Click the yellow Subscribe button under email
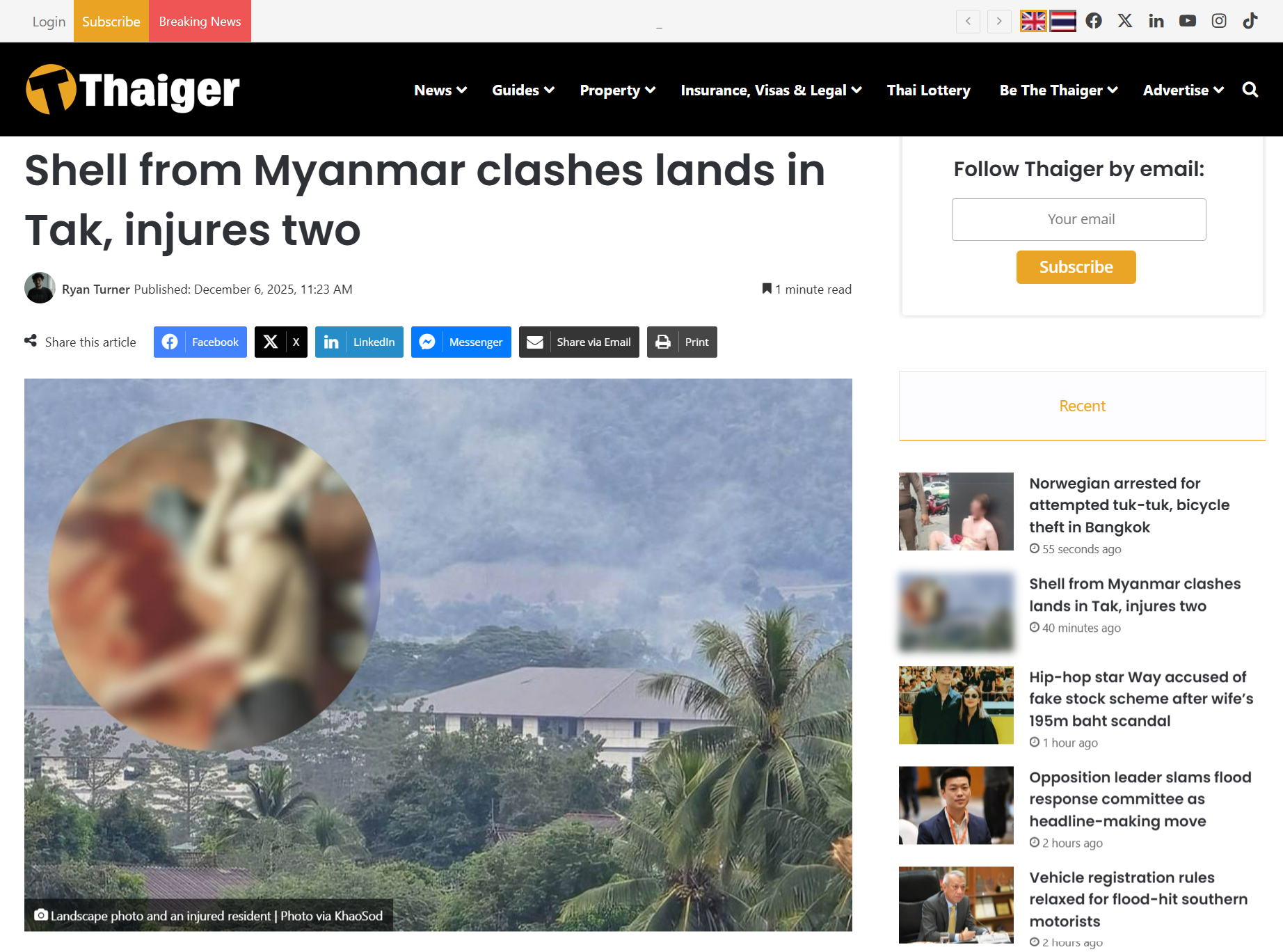This screenshot has height=952, width=1283. coord(1076,267)
